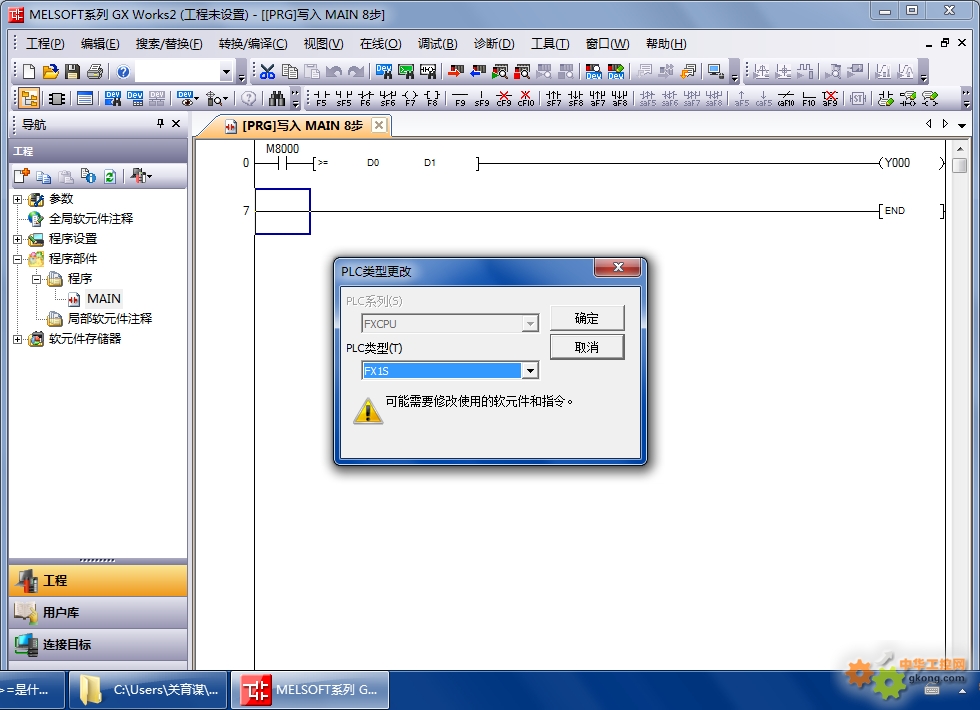
Task: Click the MELSOFT系列 taskbar button
Action: 310,690
